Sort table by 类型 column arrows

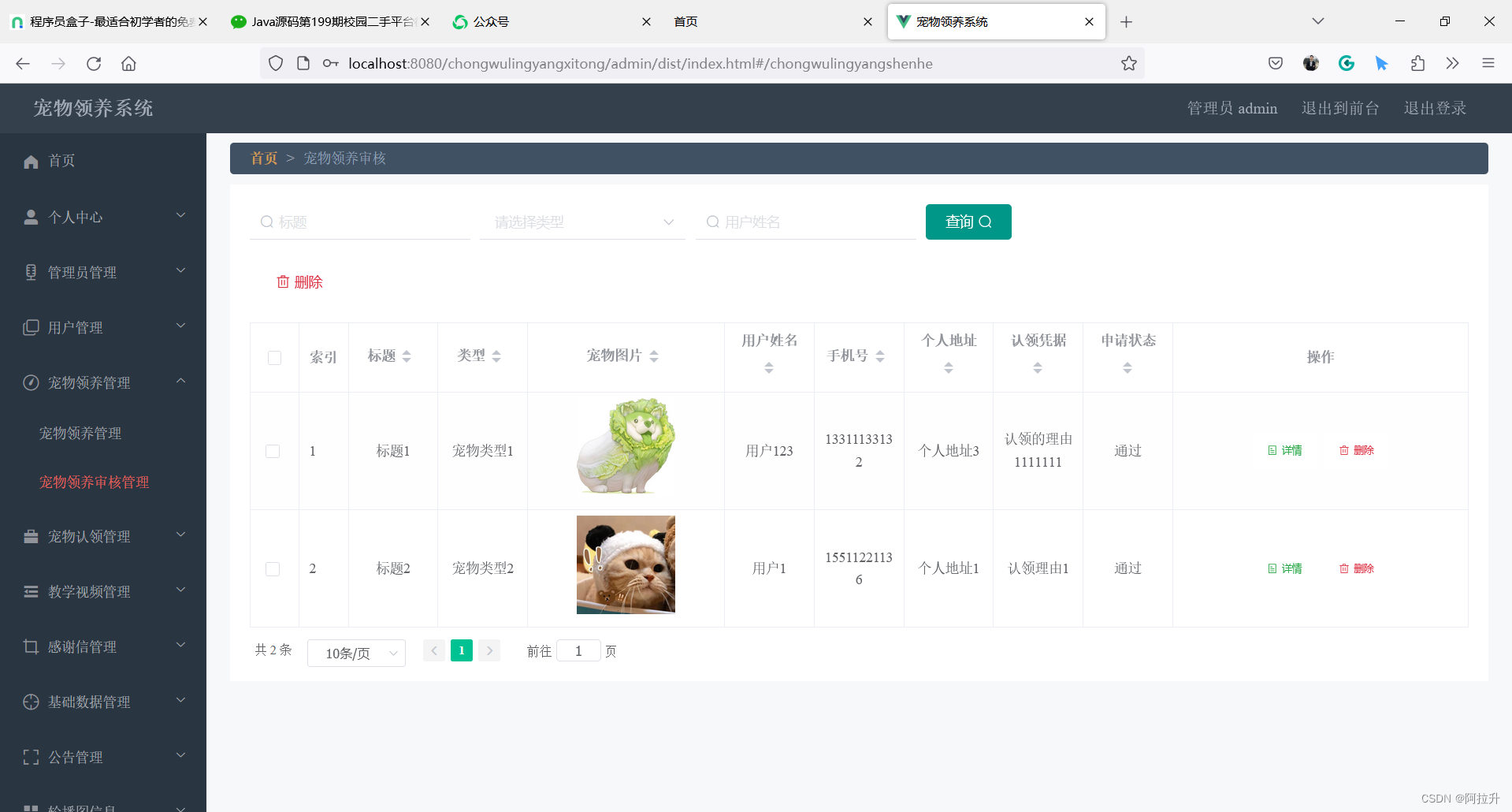tap(496, 356)
